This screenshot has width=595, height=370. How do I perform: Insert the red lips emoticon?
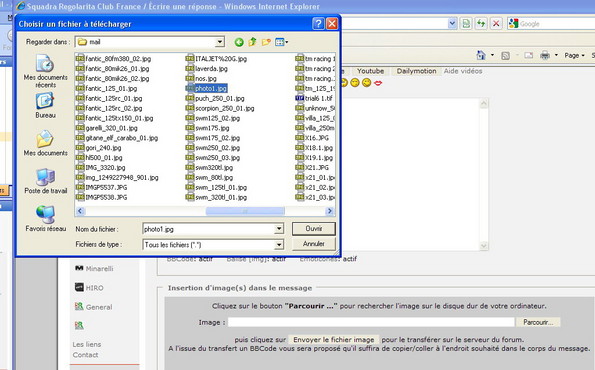pos(378,82)
